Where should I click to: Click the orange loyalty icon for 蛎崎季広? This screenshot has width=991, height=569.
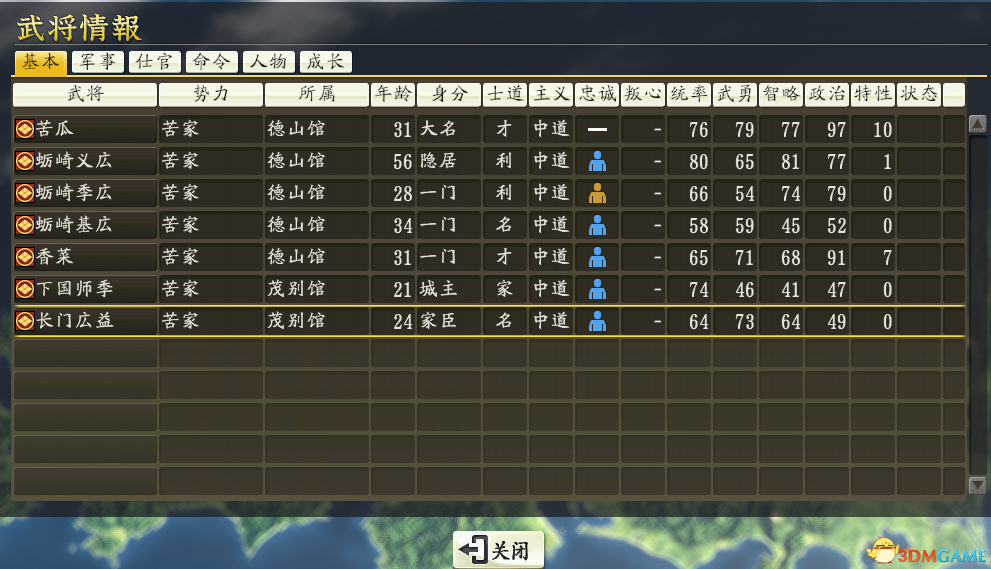[x=597, y=193]
